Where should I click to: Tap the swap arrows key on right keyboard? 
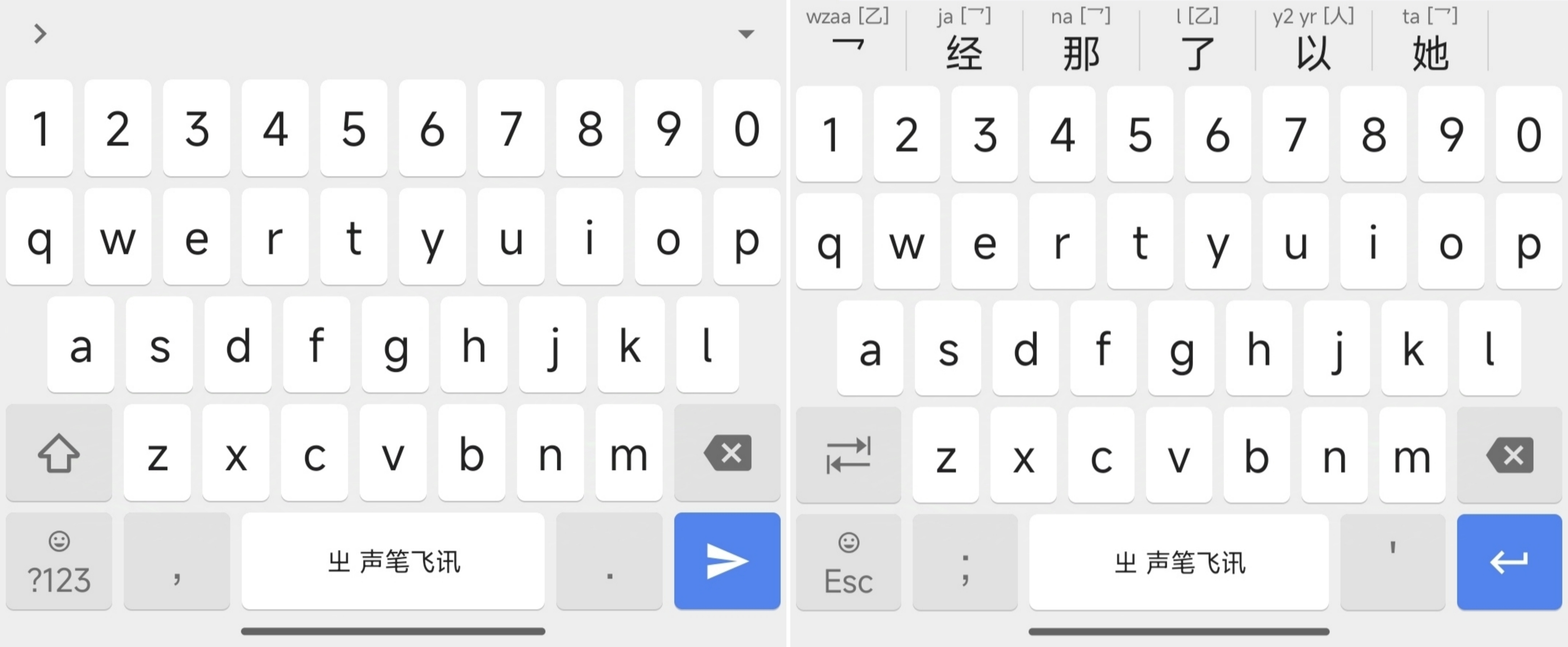tap(848, 455)
